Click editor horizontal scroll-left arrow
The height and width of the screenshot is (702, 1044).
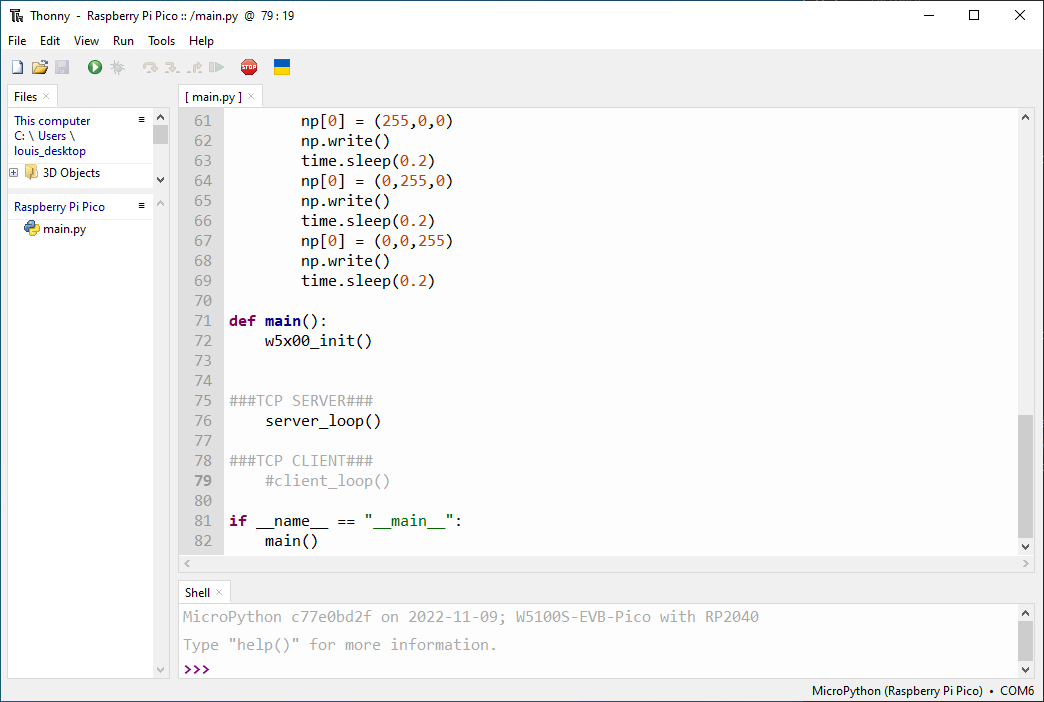click(x=187, y=563)
